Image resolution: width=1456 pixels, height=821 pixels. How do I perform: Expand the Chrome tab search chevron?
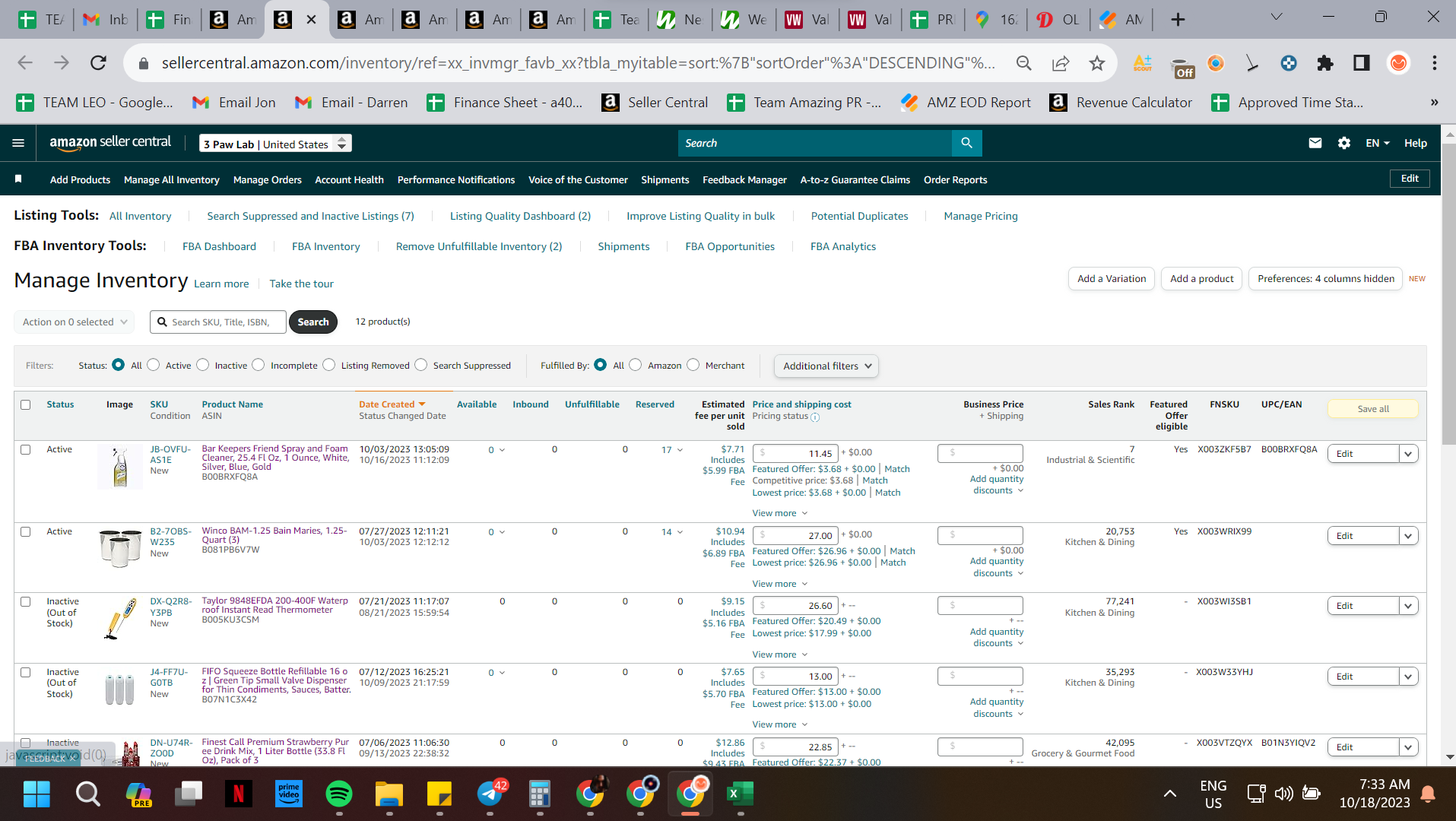coord(1277,17)
